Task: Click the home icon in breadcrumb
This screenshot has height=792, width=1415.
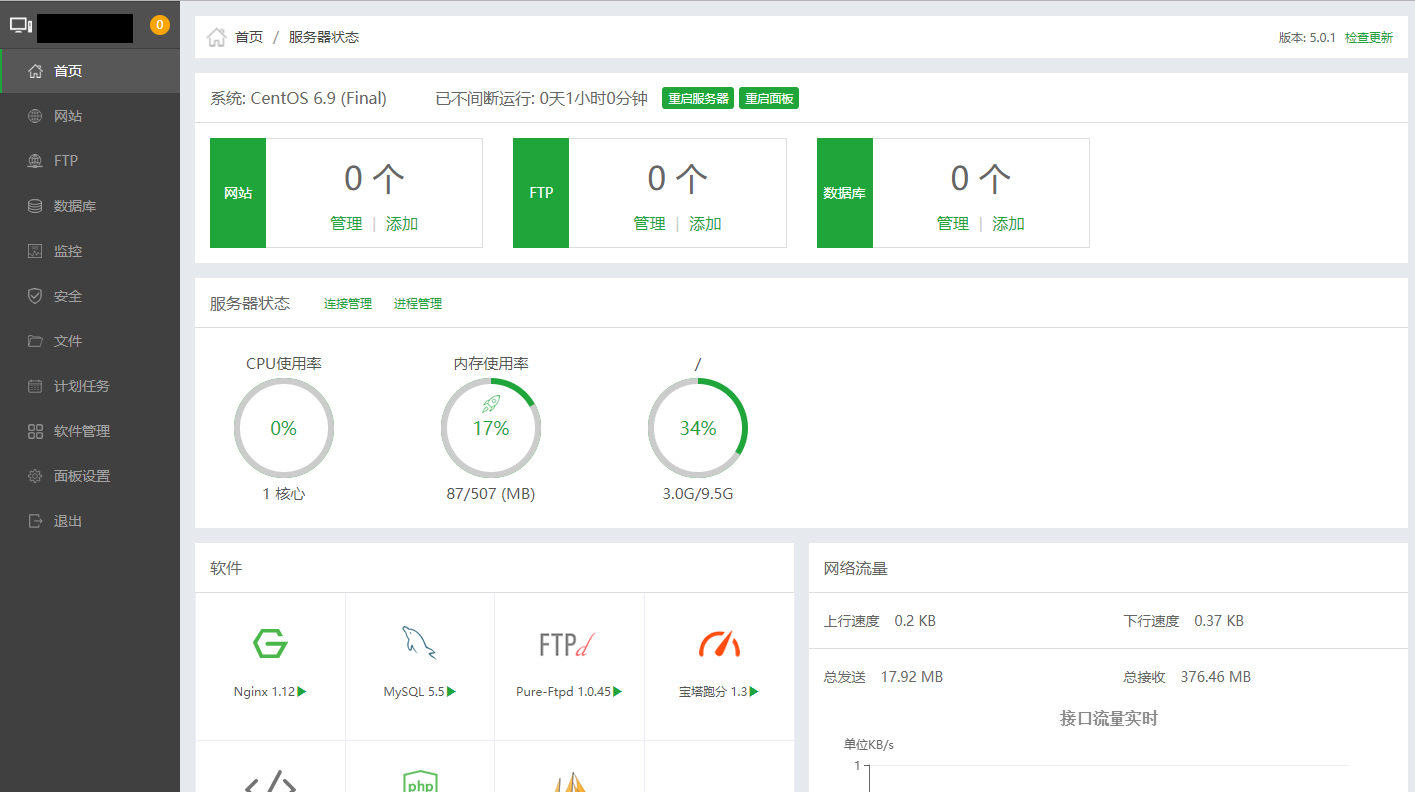Action: [x=216, y=37]
